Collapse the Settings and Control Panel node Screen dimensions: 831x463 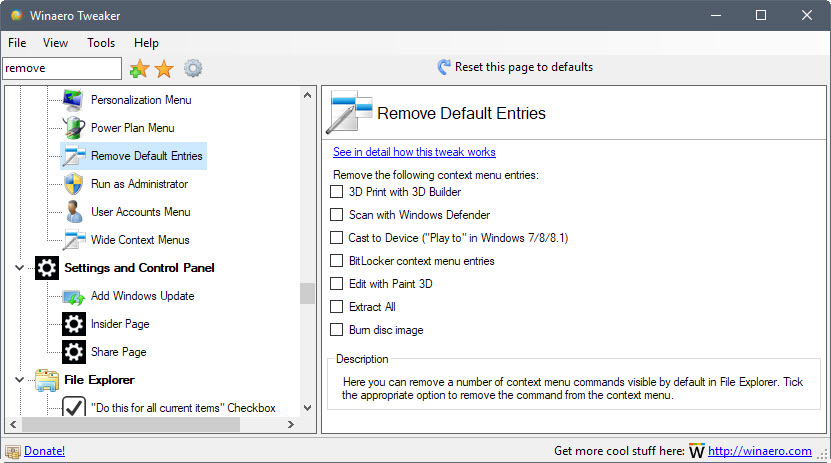point(20,268)
